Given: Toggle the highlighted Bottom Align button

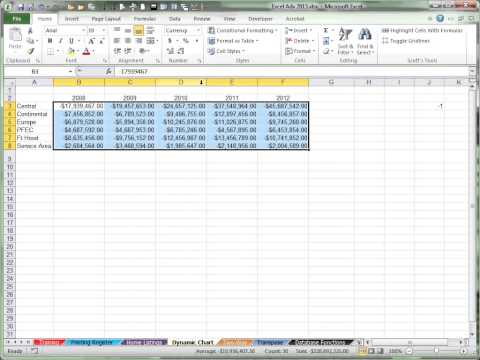Looking at the screenshot, I should 138,31.
